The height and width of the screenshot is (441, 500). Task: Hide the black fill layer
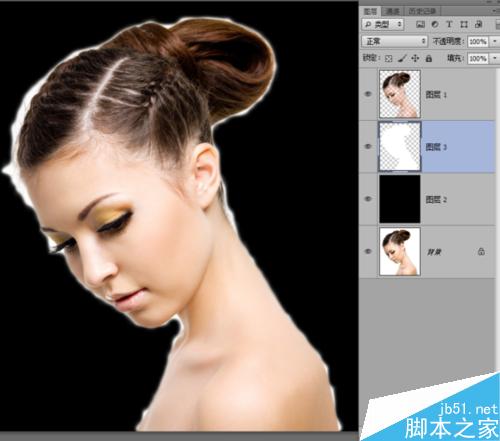[368, 199]
